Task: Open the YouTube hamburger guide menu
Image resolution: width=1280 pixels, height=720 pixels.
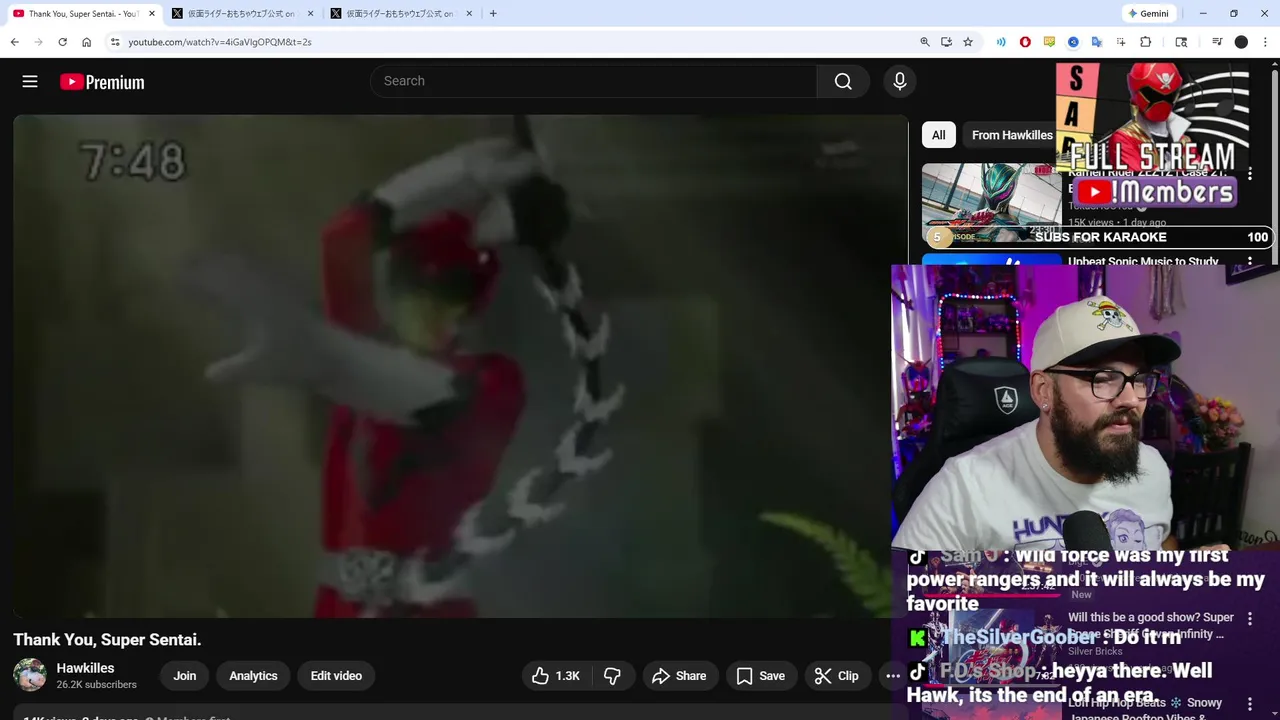Action: tap(30, 82)
